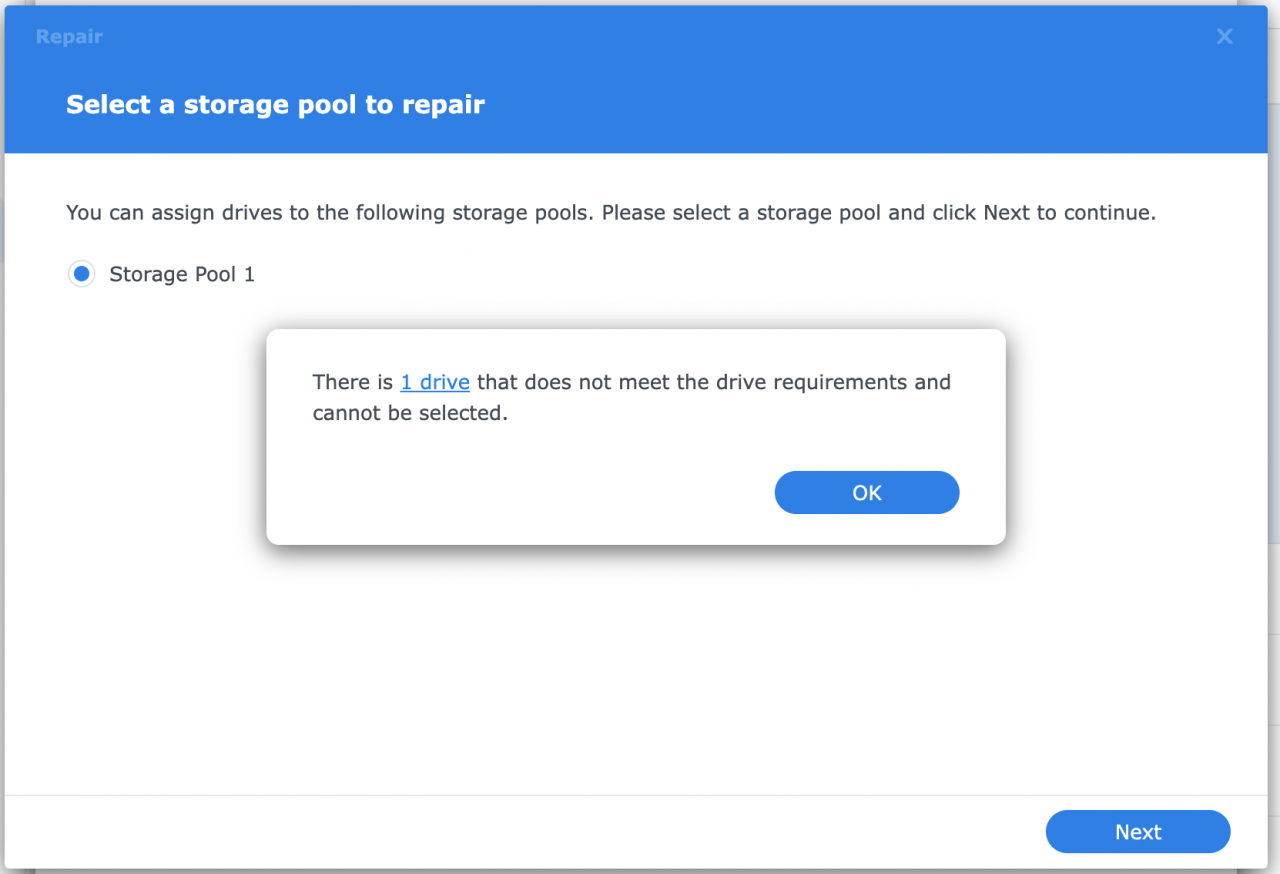Click empty space inside the warning dialog
The width and height of the screenshot is (1280, 874).
(x=500, y=492)
